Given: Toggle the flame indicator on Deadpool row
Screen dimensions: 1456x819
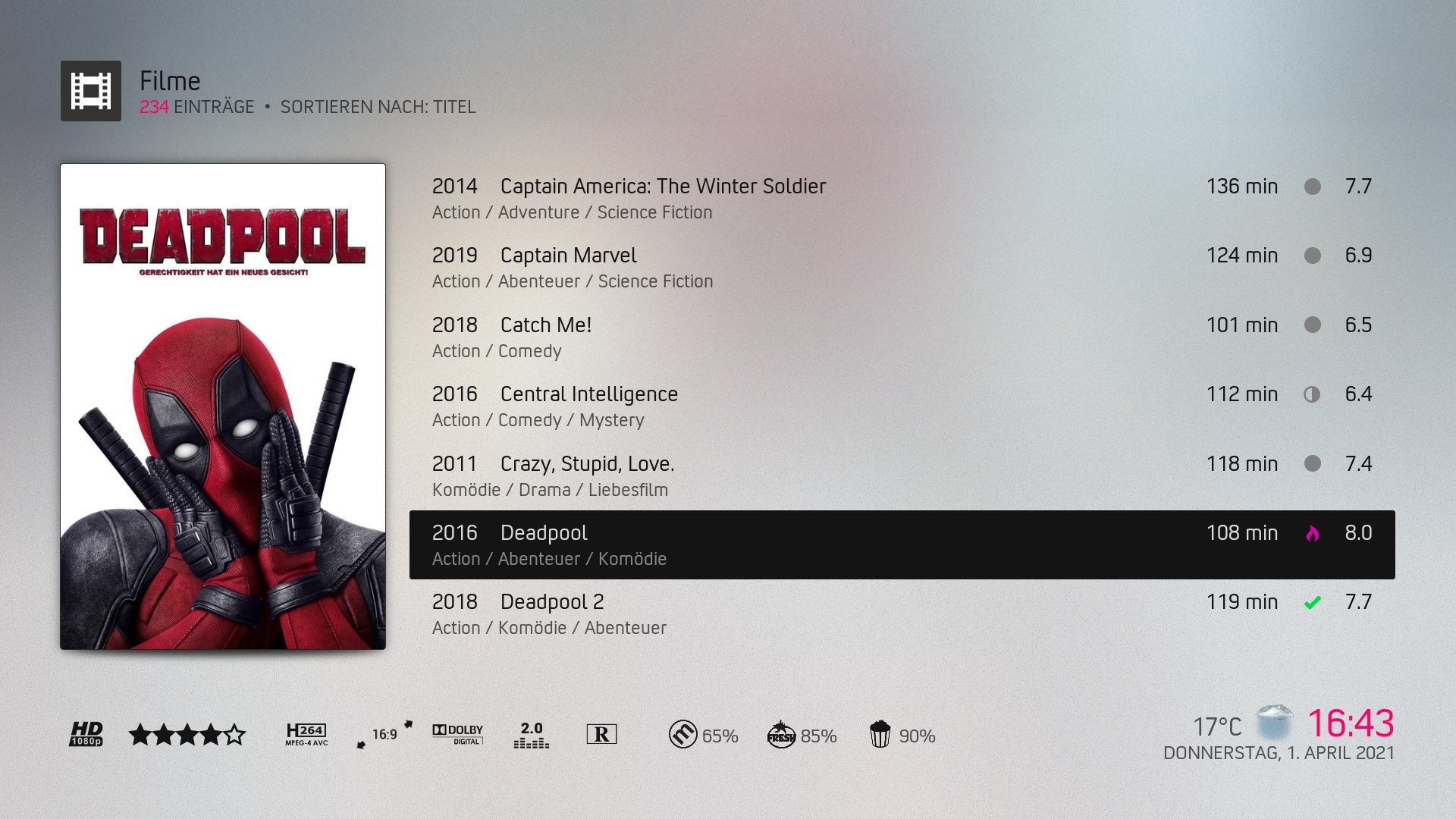Looking at the screenshot, I should click(x=1312, y=533).
